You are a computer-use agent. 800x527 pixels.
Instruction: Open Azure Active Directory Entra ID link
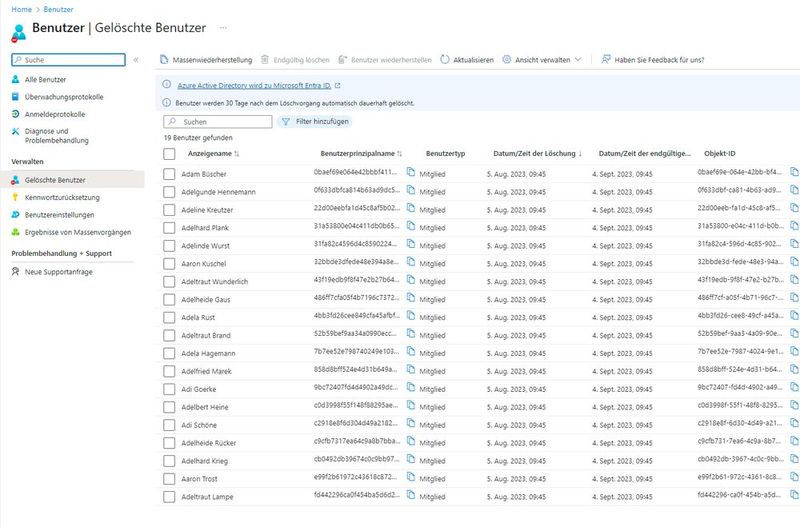coord(254,86)
